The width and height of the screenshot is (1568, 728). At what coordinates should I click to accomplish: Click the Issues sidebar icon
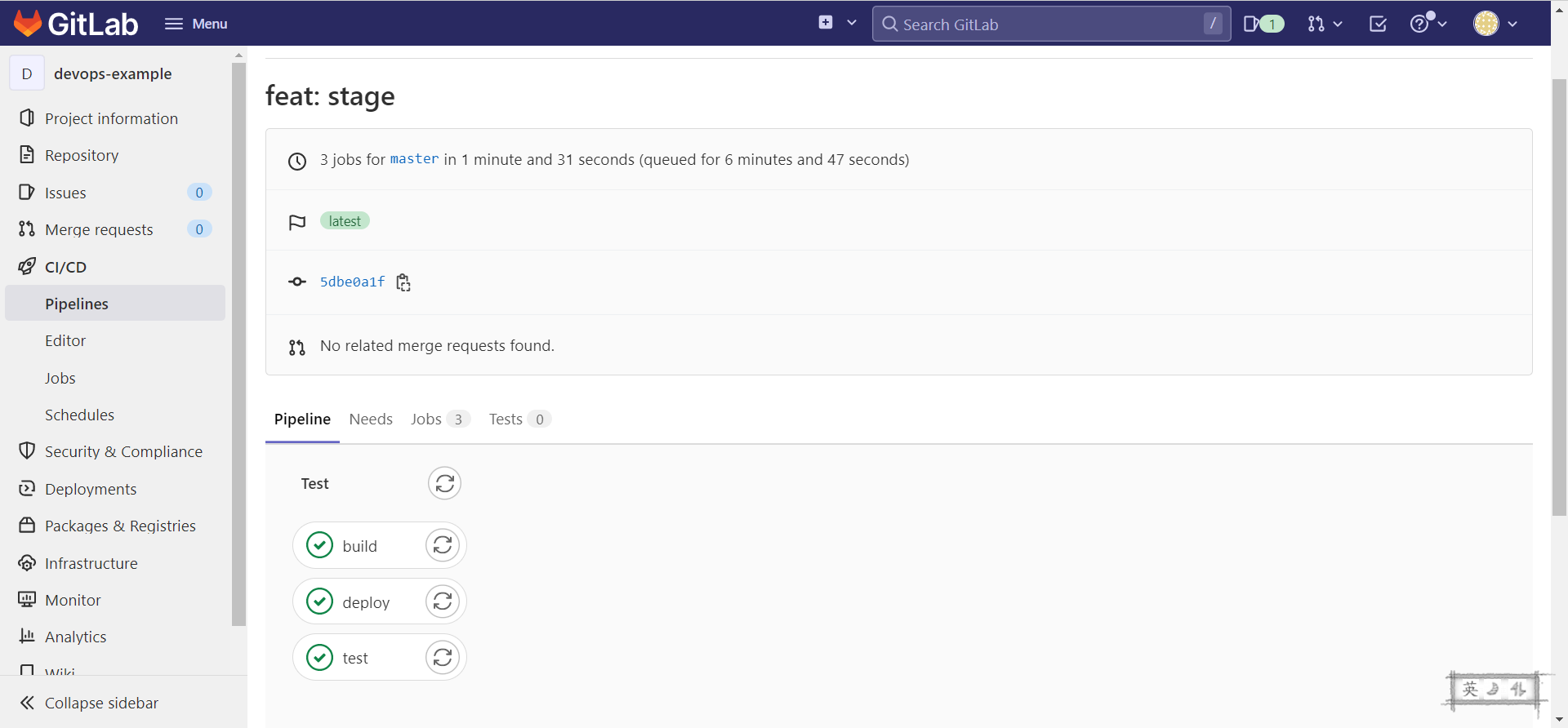point(27,192)
